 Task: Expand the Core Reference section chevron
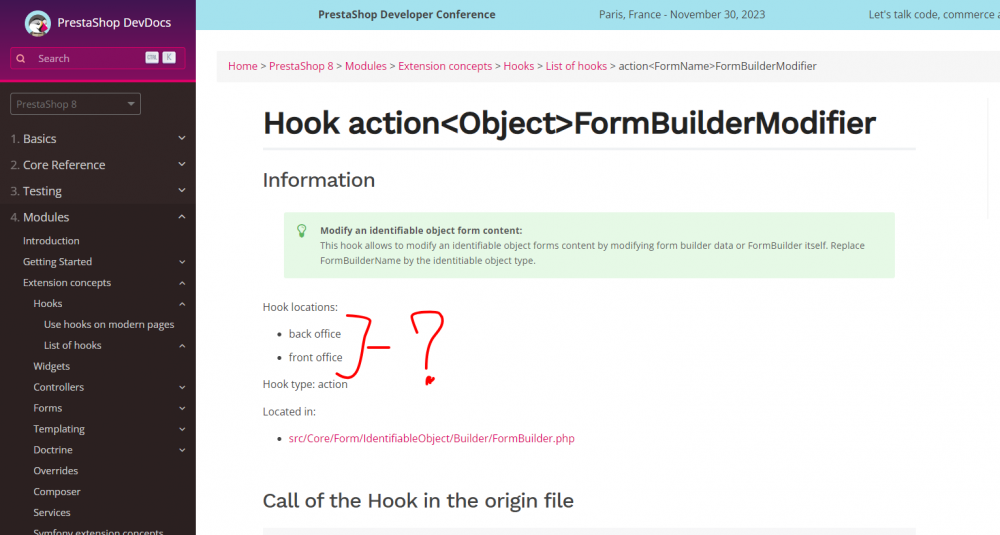182,165
